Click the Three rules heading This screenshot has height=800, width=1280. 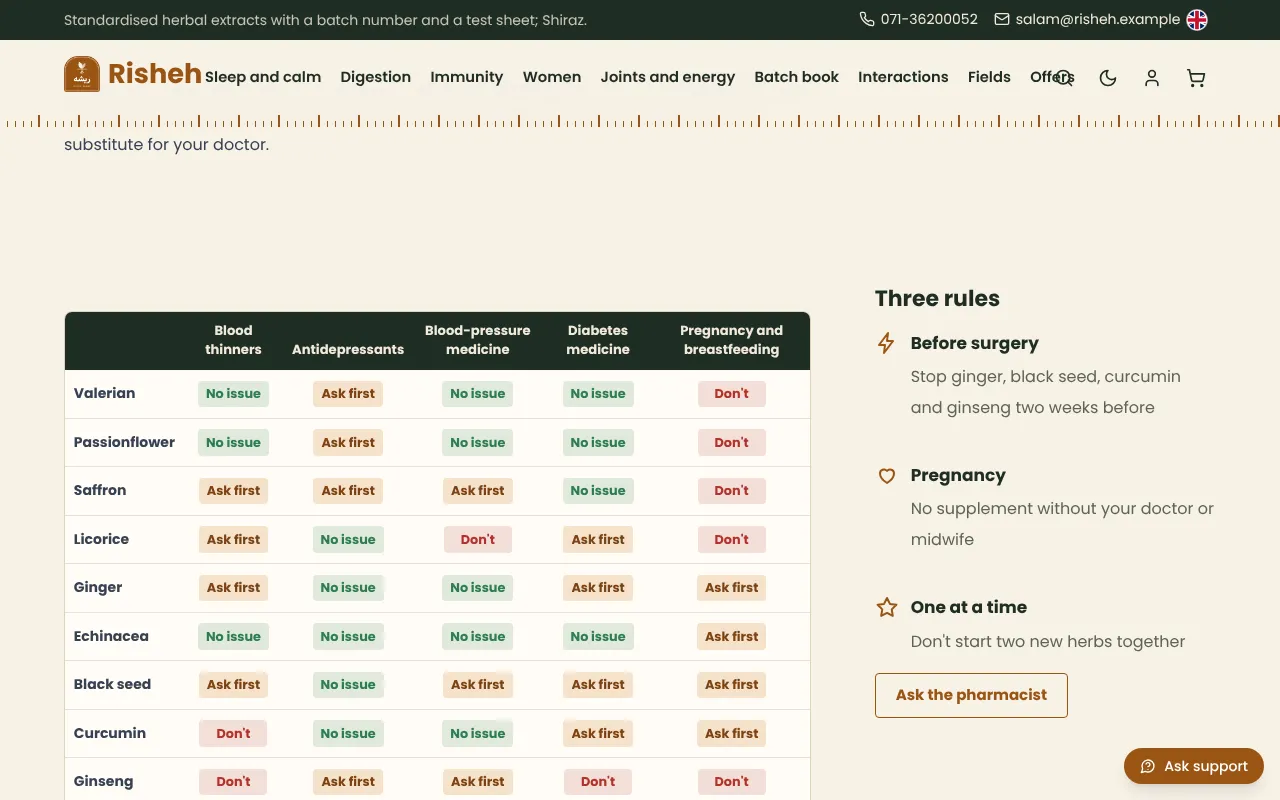point(937,298)
